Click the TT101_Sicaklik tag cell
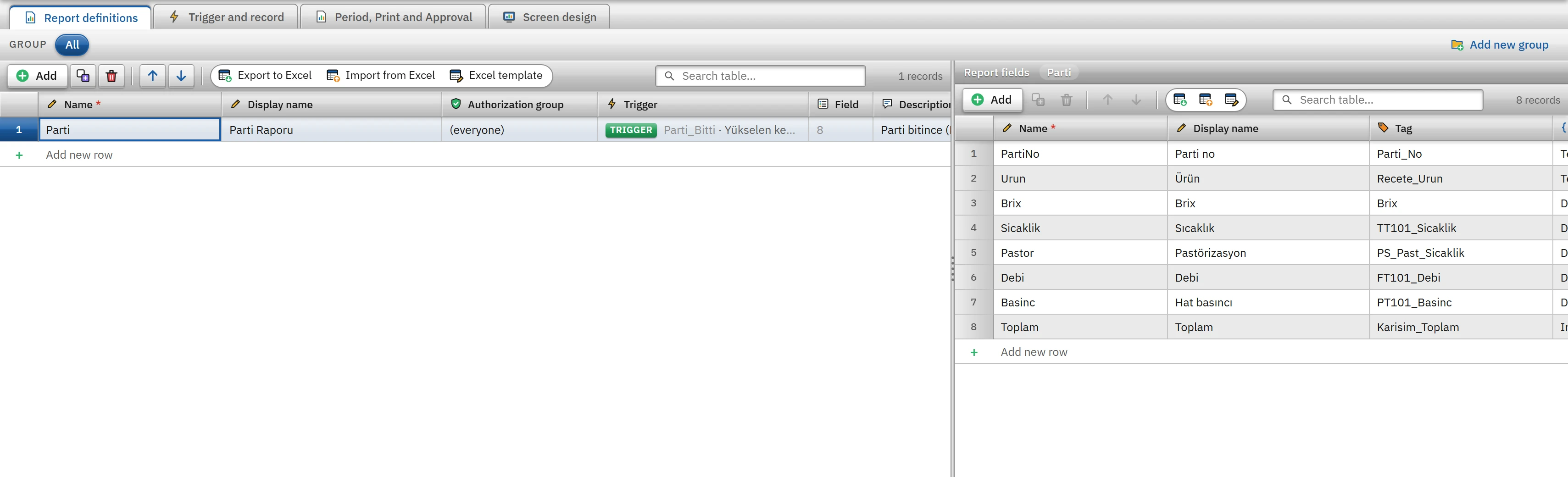Screen dimensions: 1568x477 click(x=1460, y=228)
